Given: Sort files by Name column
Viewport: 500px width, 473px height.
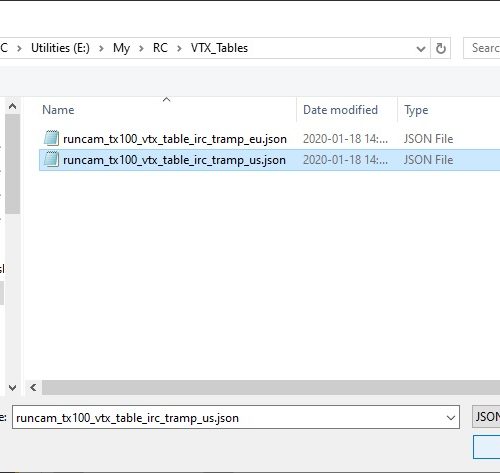Looking at the screenshot, I should (58, 110).
